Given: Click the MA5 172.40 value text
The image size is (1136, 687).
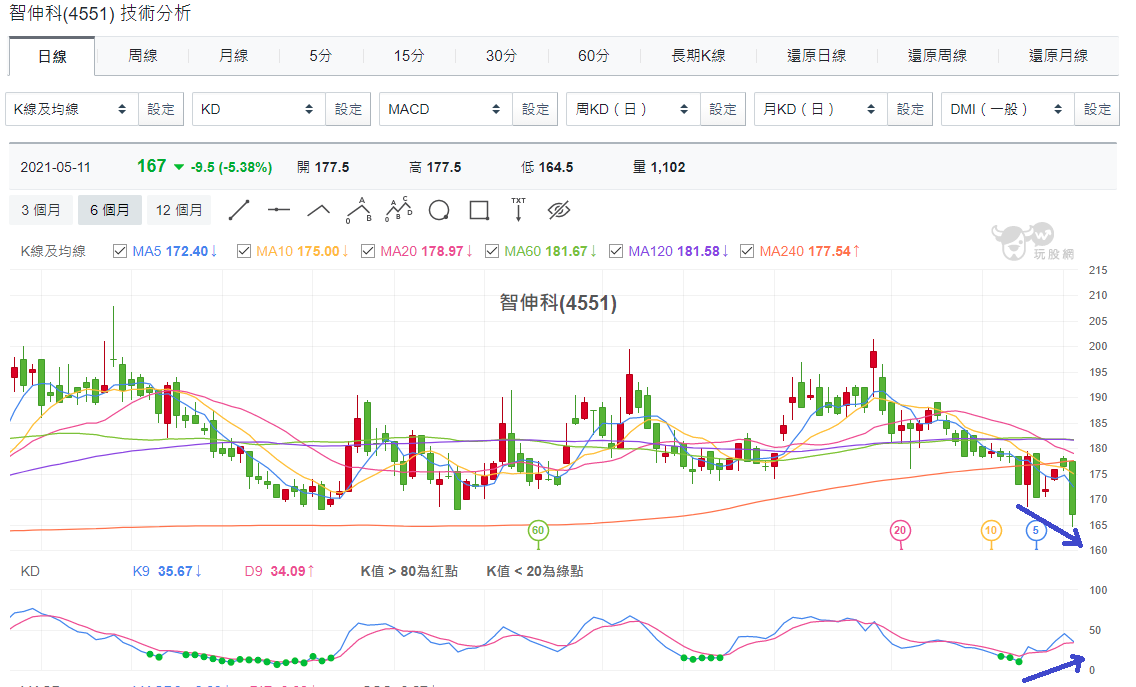Looking at the screenshot, I should pyautogui.click(x=175, y=251).
